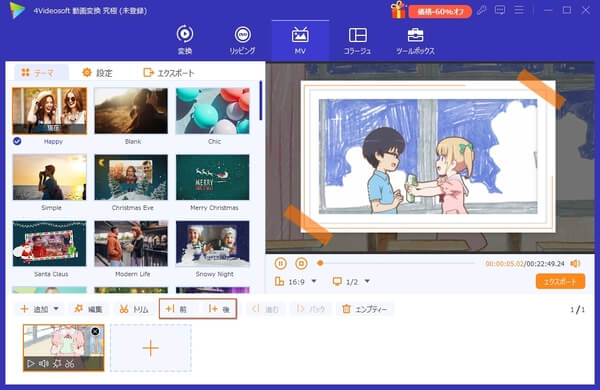Insert a clip before with 前 button
Viewport: 600px width, 390px height.
(176, 309)
